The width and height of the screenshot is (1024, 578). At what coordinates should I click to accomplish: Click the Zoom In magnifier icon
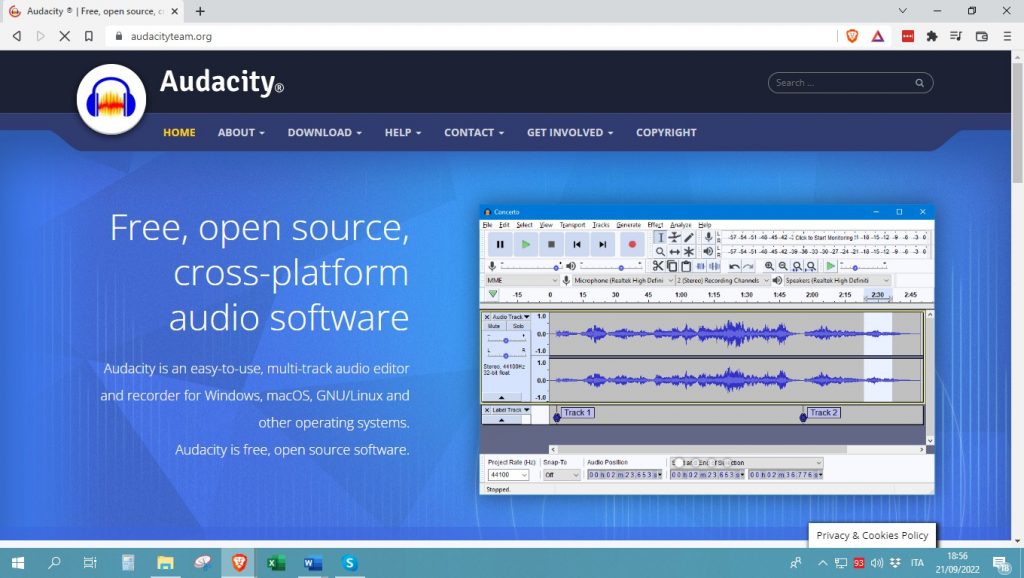[769, 266]
